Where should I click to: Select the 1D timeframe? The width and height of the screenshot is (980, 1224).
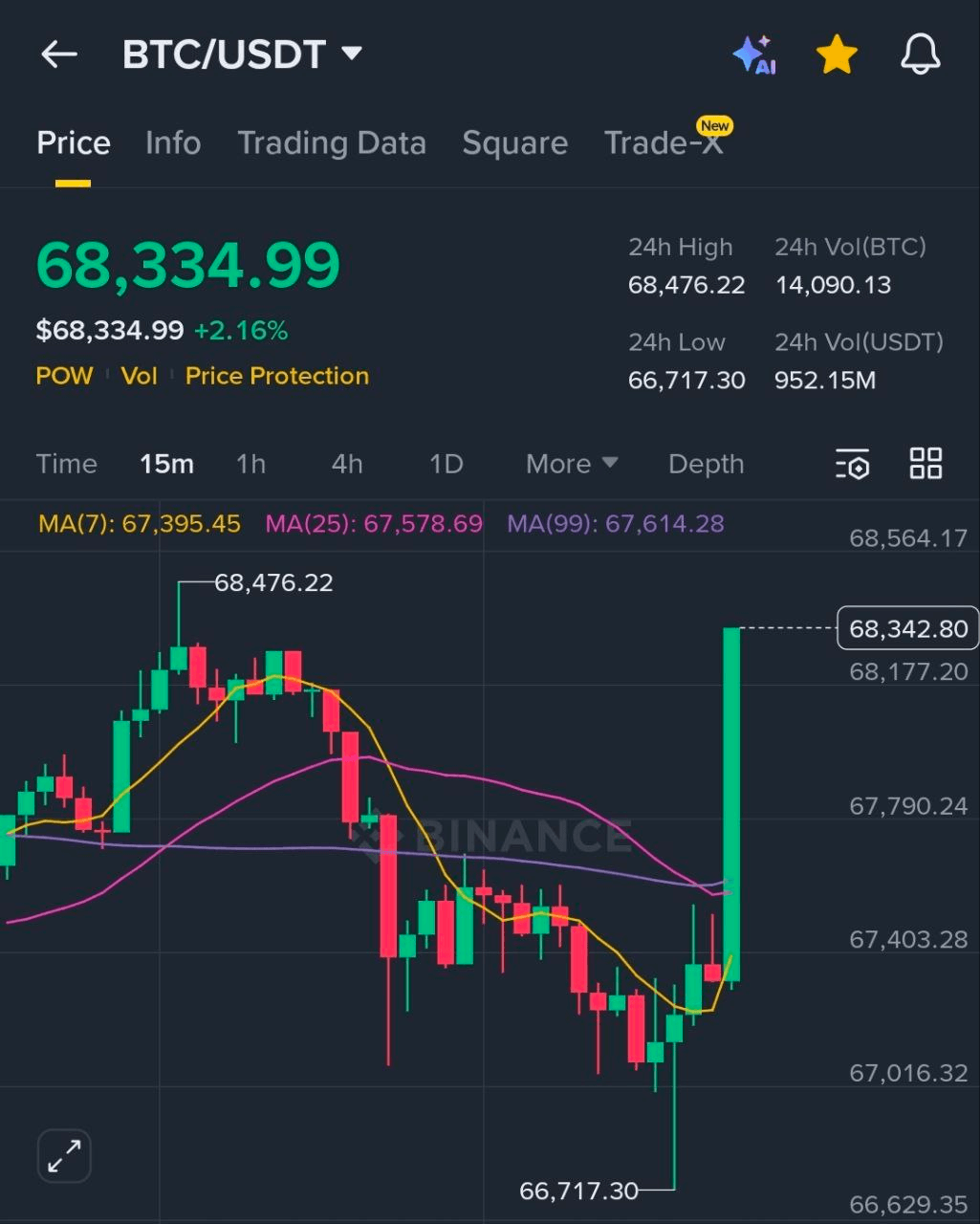pos(446,464)
